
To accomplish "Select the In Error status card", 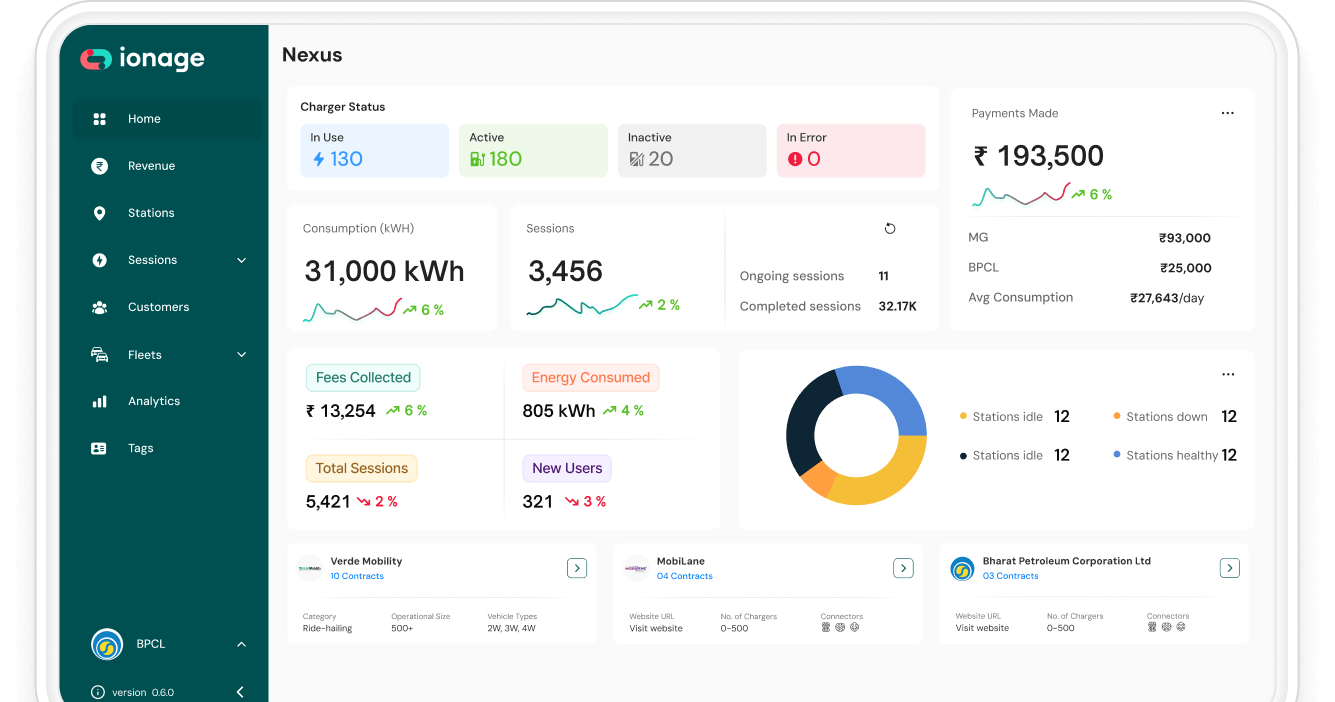I will (x=851, y=151).
